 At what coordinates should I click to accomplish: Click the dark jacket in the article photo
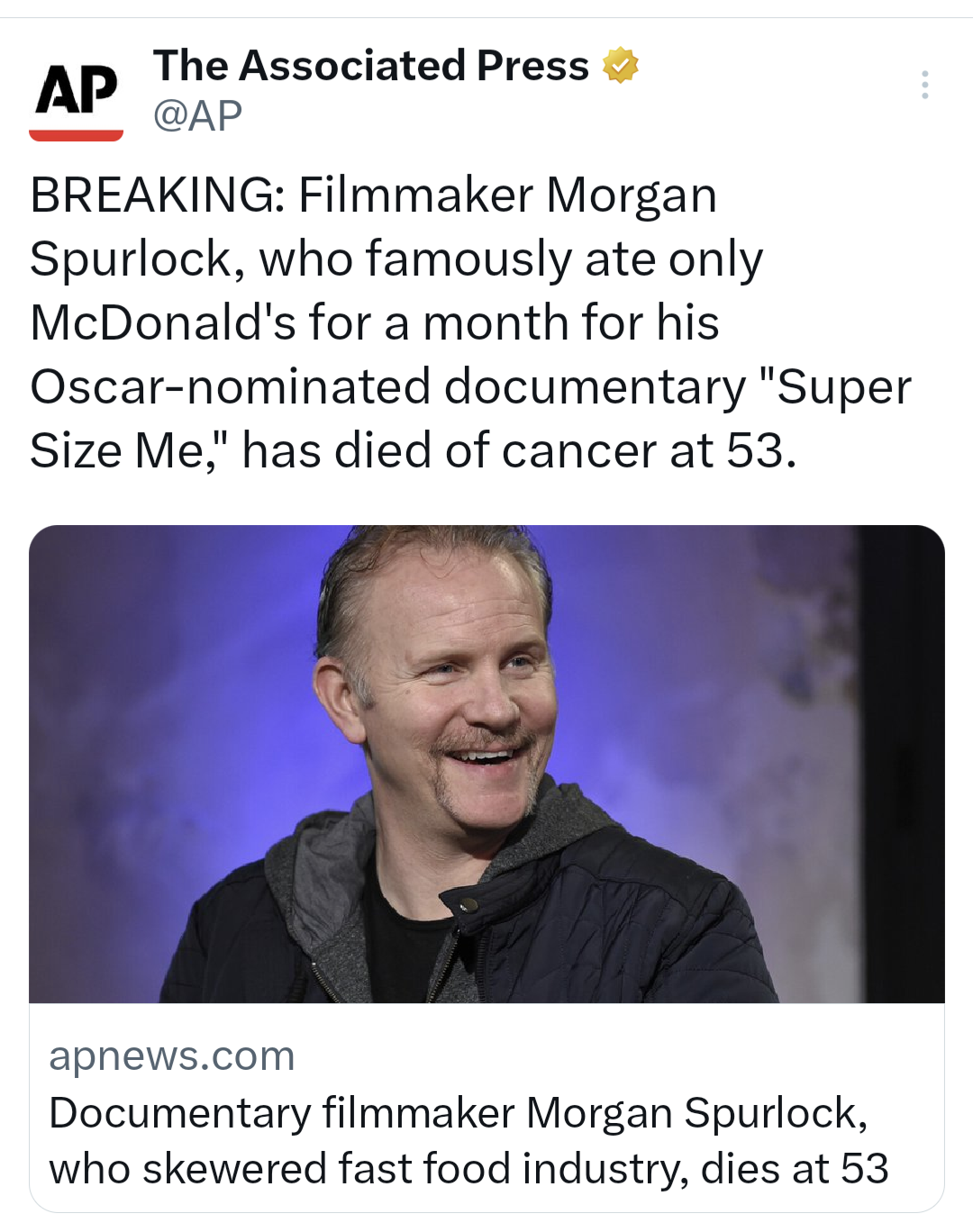pyautogui.click(x=631, y=928)
